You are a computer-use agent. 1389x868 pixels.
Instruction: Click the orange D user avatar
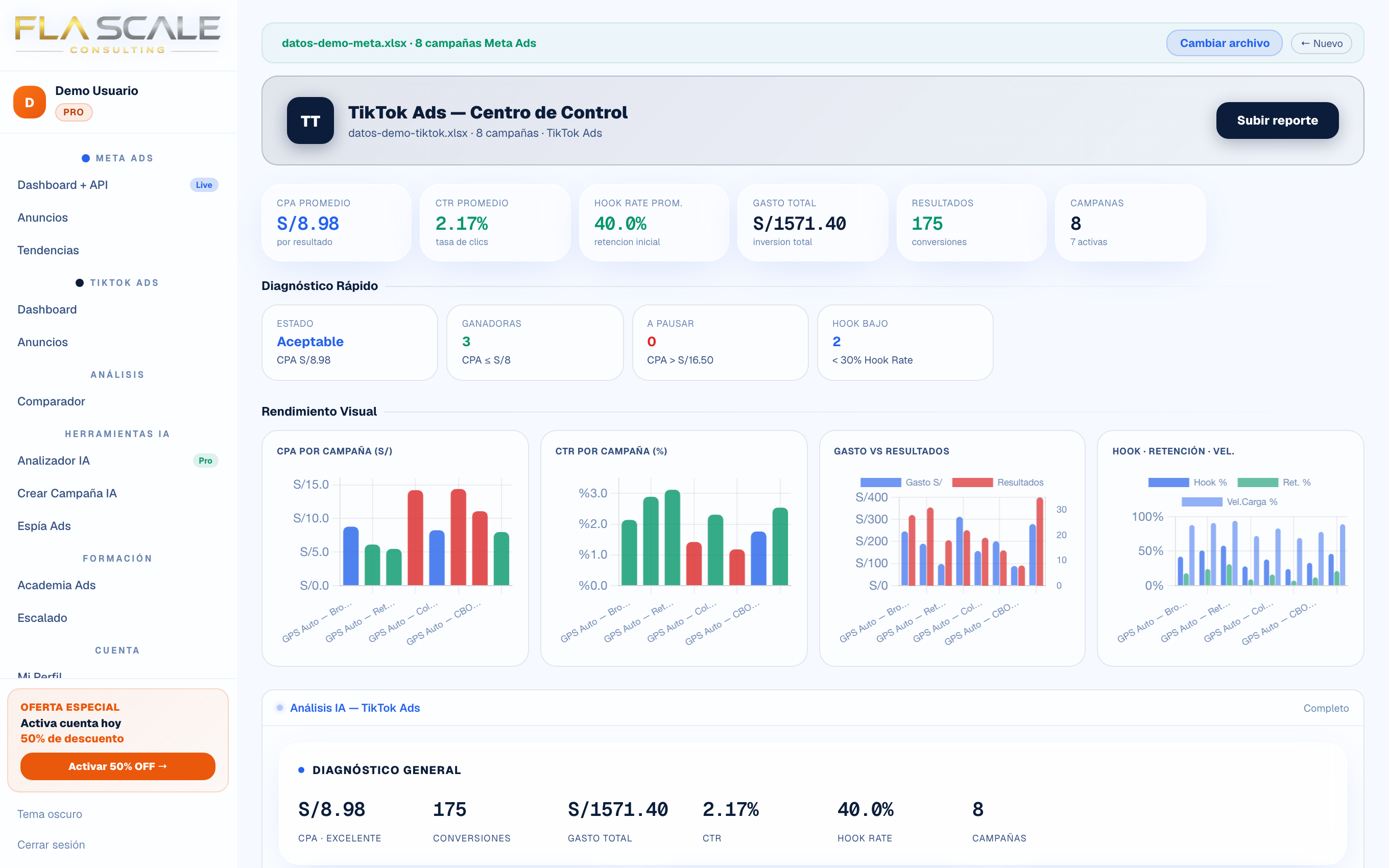(x=29, y=102)
